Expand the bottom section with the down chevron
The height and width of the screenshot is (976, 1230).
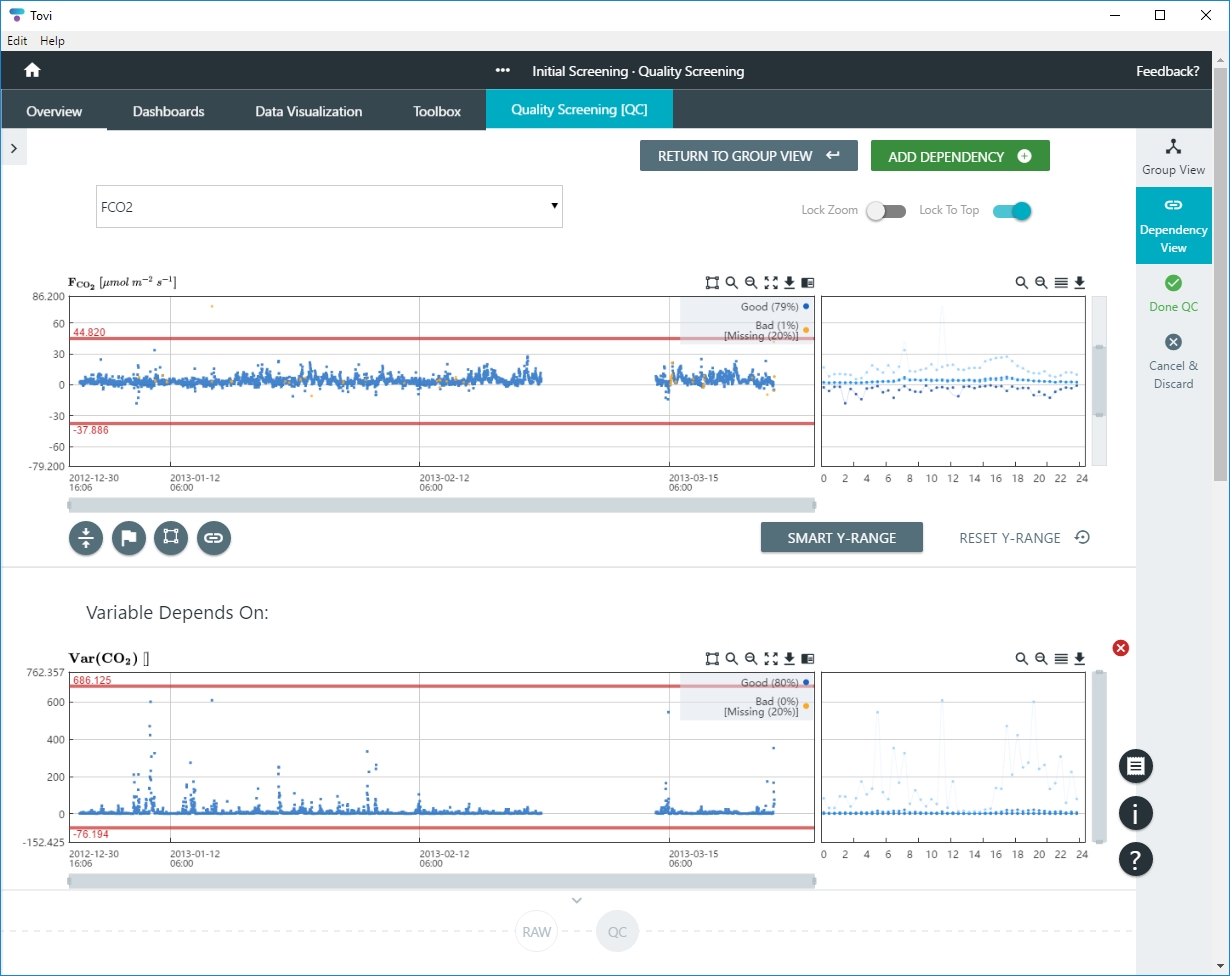(x=577, y=900)
